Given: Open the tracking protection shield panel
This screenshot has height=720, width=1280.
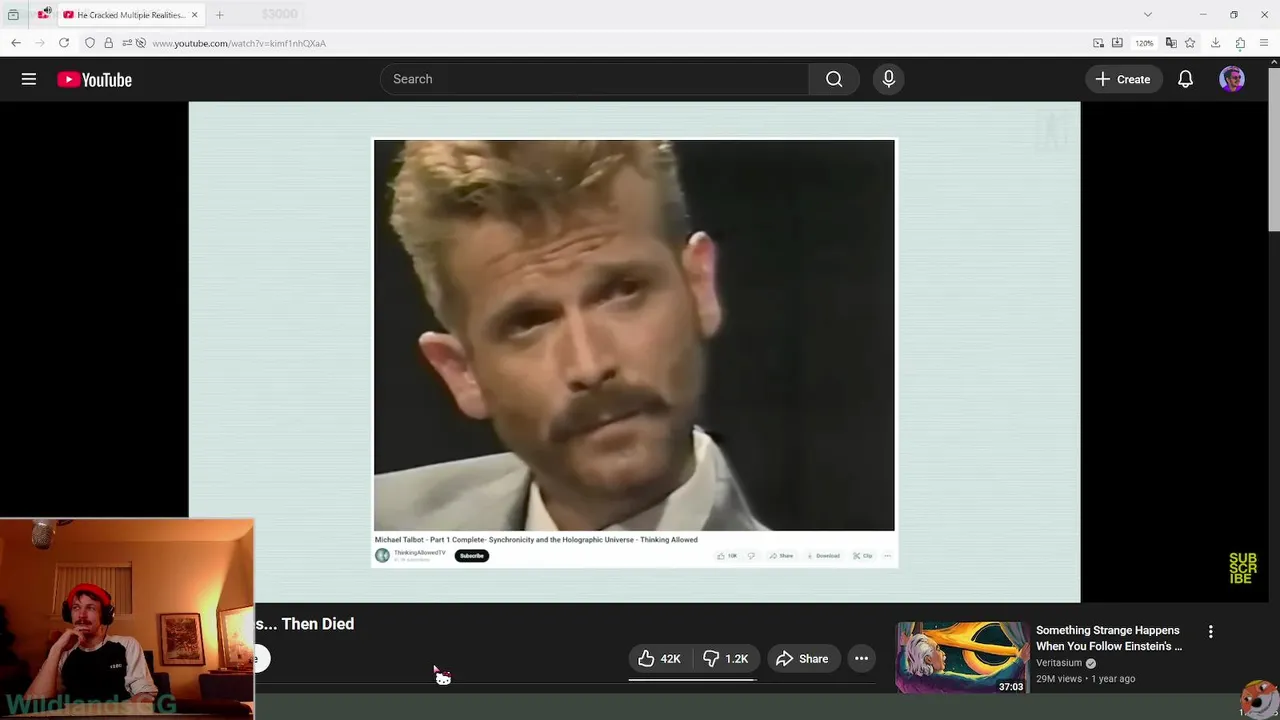Looking at the screenshot, I should coord(90,43).
